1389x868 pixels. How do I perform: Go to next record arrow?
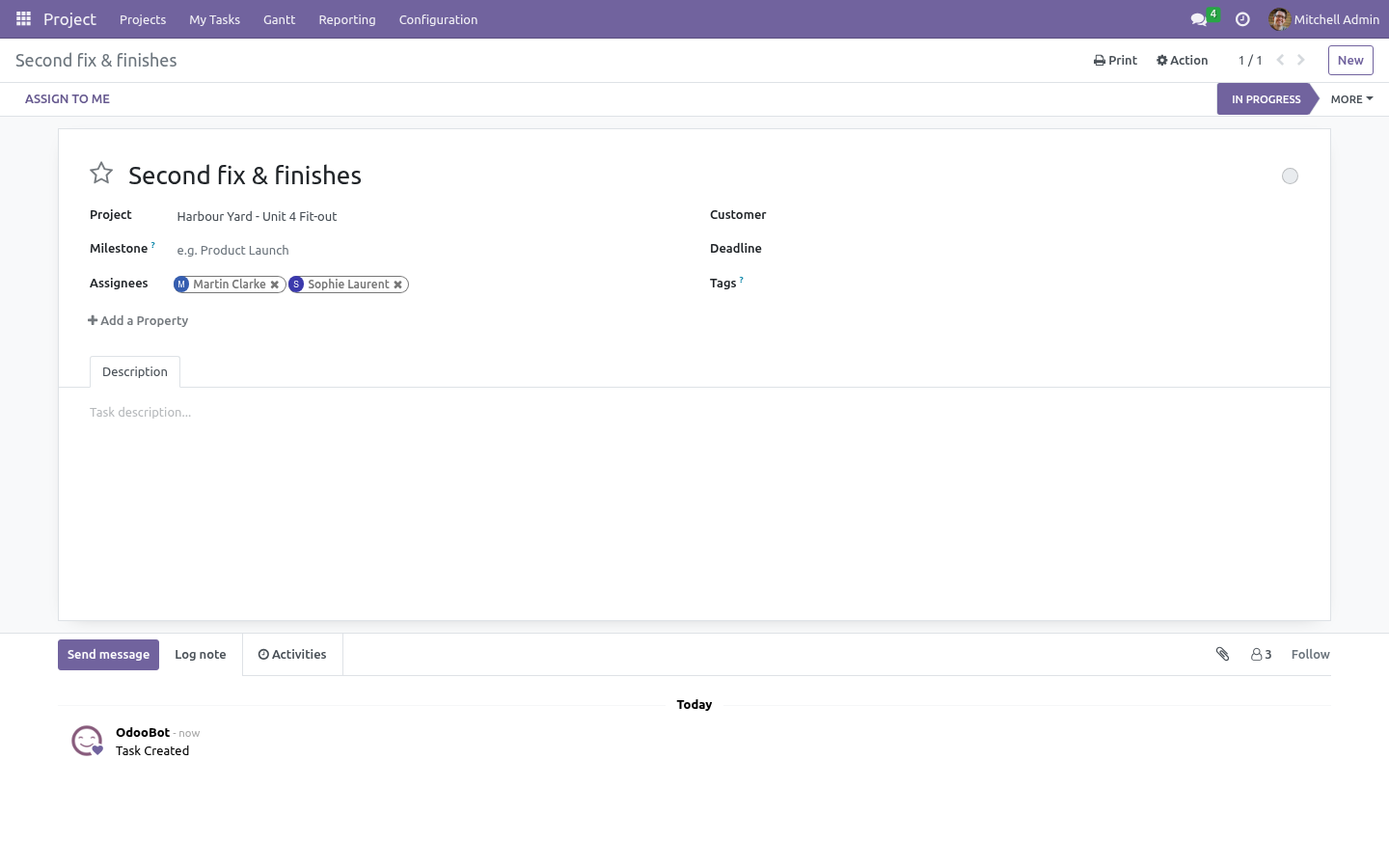[x=1301, y=60]
